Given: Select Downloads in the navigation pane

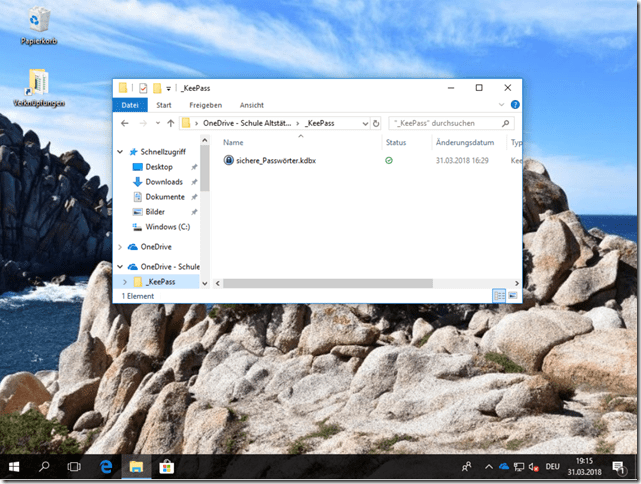Looking at the screenshot, I should coord(163,182).
